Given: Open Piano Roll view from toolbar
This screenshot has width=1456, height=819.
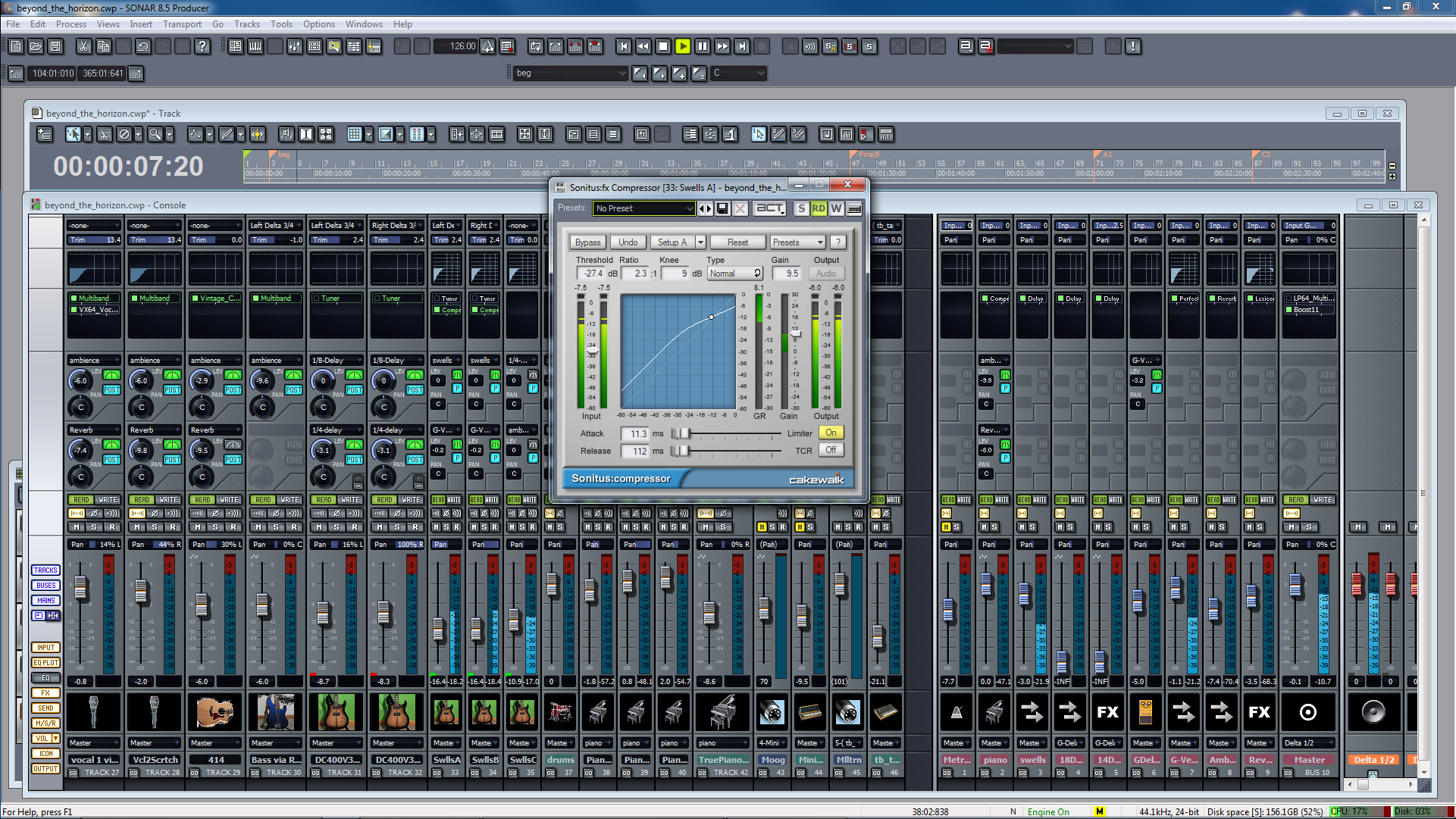Looking at the screenshot, I should point(255,46).
